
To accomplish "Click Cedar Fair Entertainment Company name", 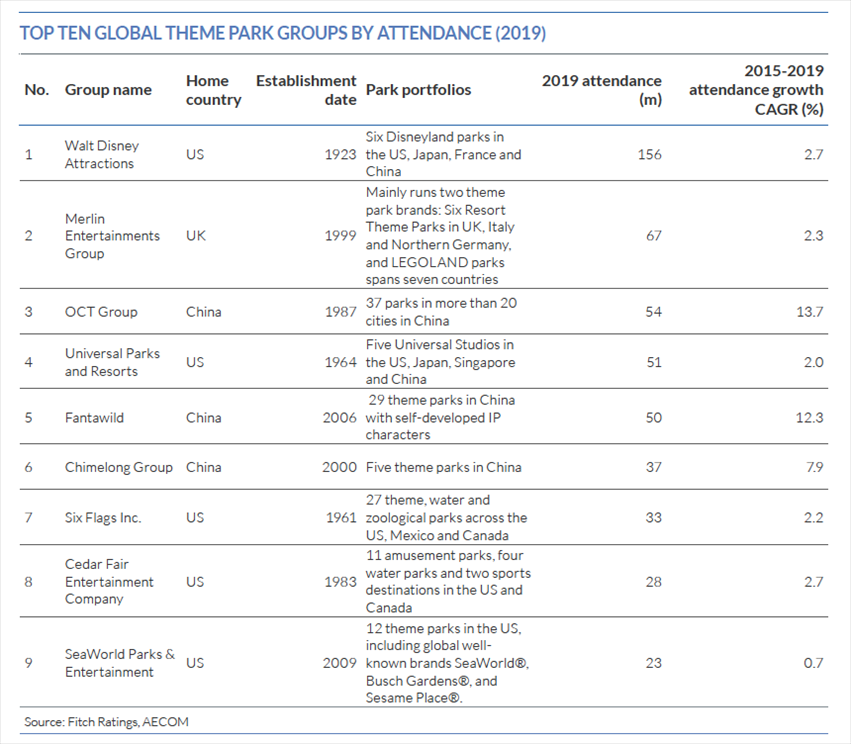I will coord(109,582).
